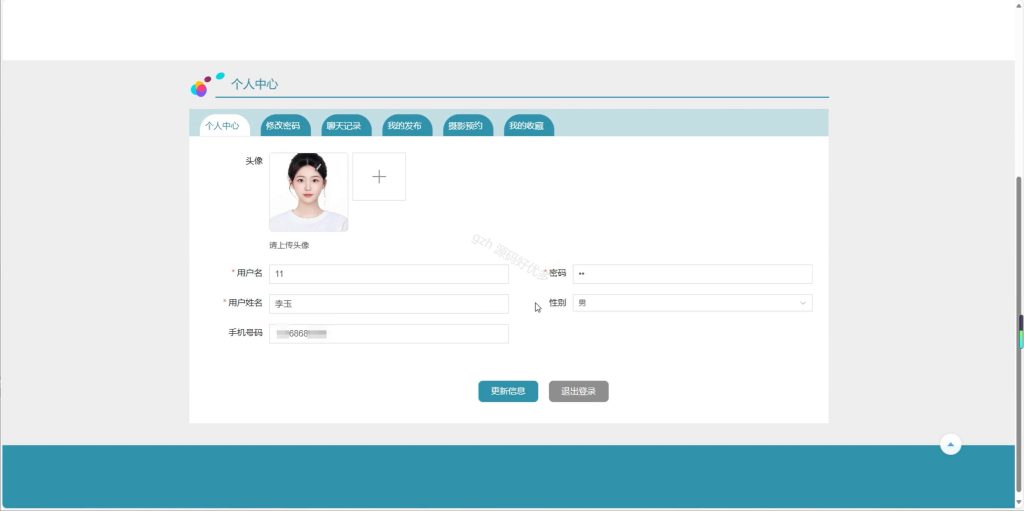Switch to the 个人中心 tab
This screenshot has width=1024, height=511.
tap(222, 125)
